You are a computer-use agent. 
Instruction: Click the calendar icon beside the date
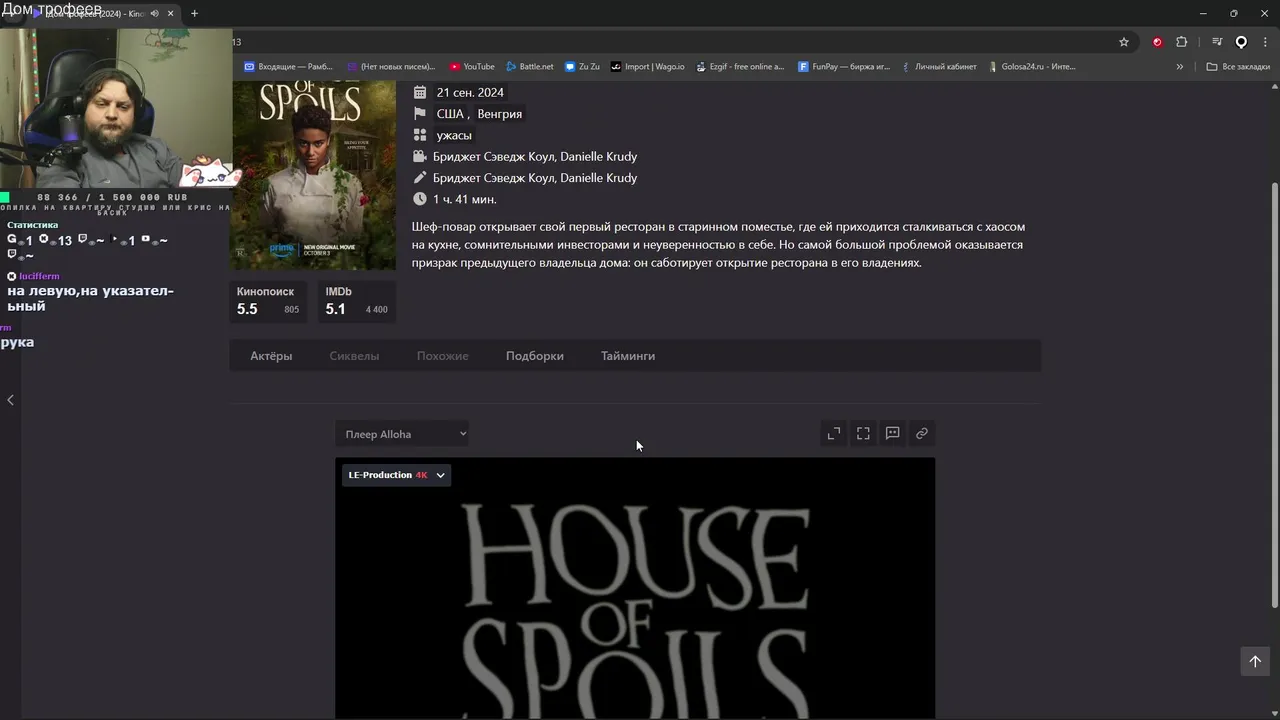click(x=420, y=92)
